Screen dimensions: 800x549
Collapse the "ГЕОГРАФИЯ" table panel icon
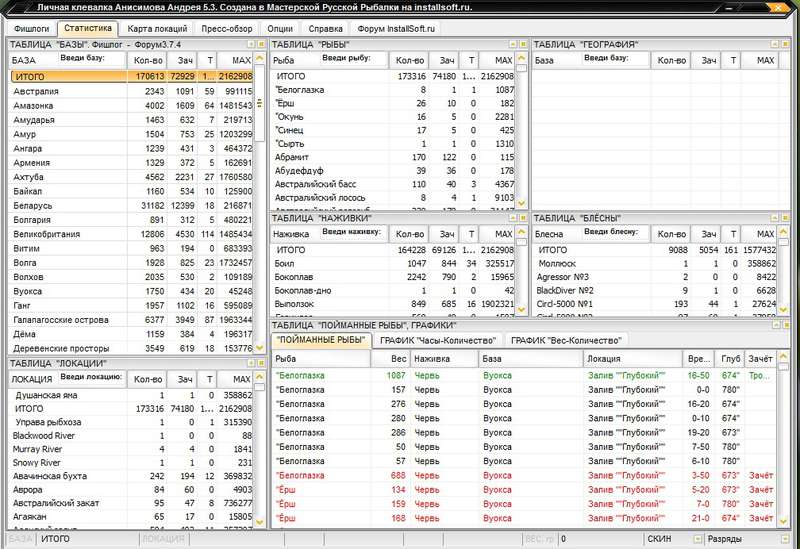click(x=775, y=44)
